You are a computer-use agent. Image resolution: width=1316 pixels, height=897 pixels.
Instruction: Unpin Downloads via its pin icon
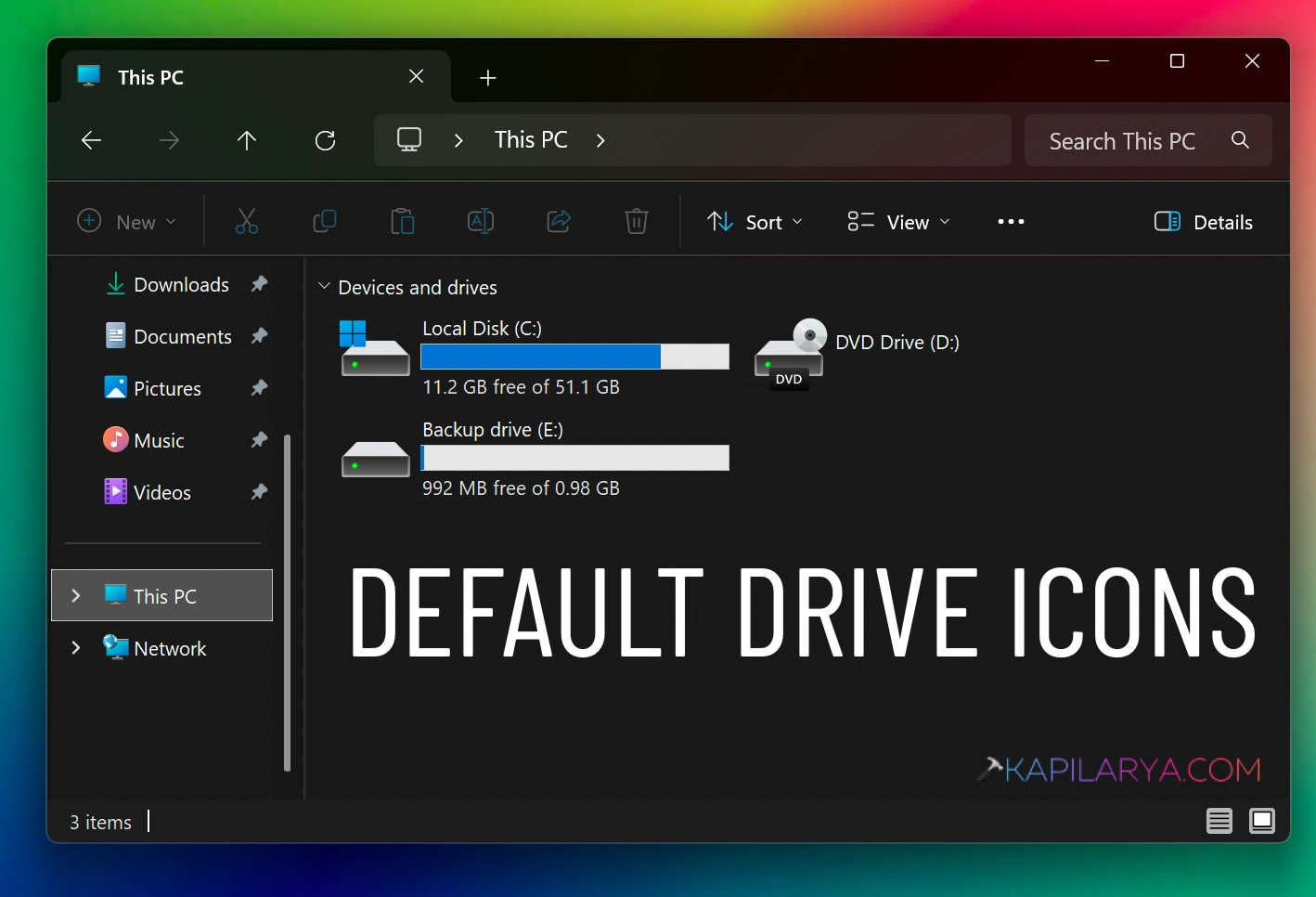tap(259, 284)
